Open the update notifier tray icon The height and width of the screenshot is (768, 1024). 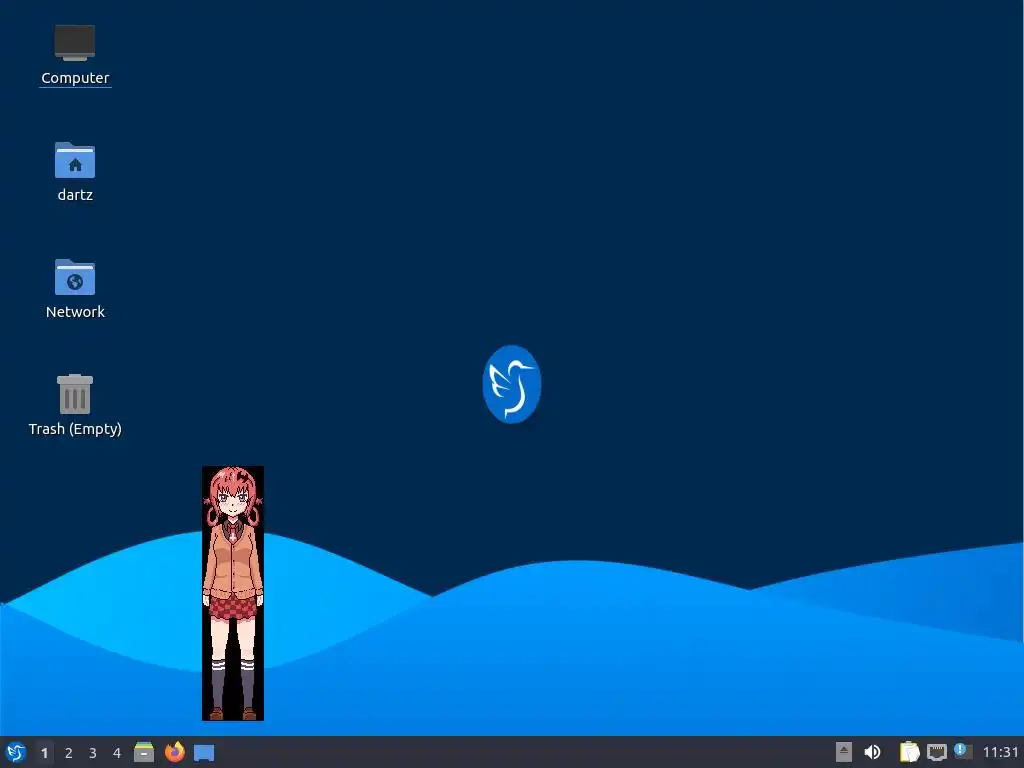pyautogui.click(x=963, y=751)
